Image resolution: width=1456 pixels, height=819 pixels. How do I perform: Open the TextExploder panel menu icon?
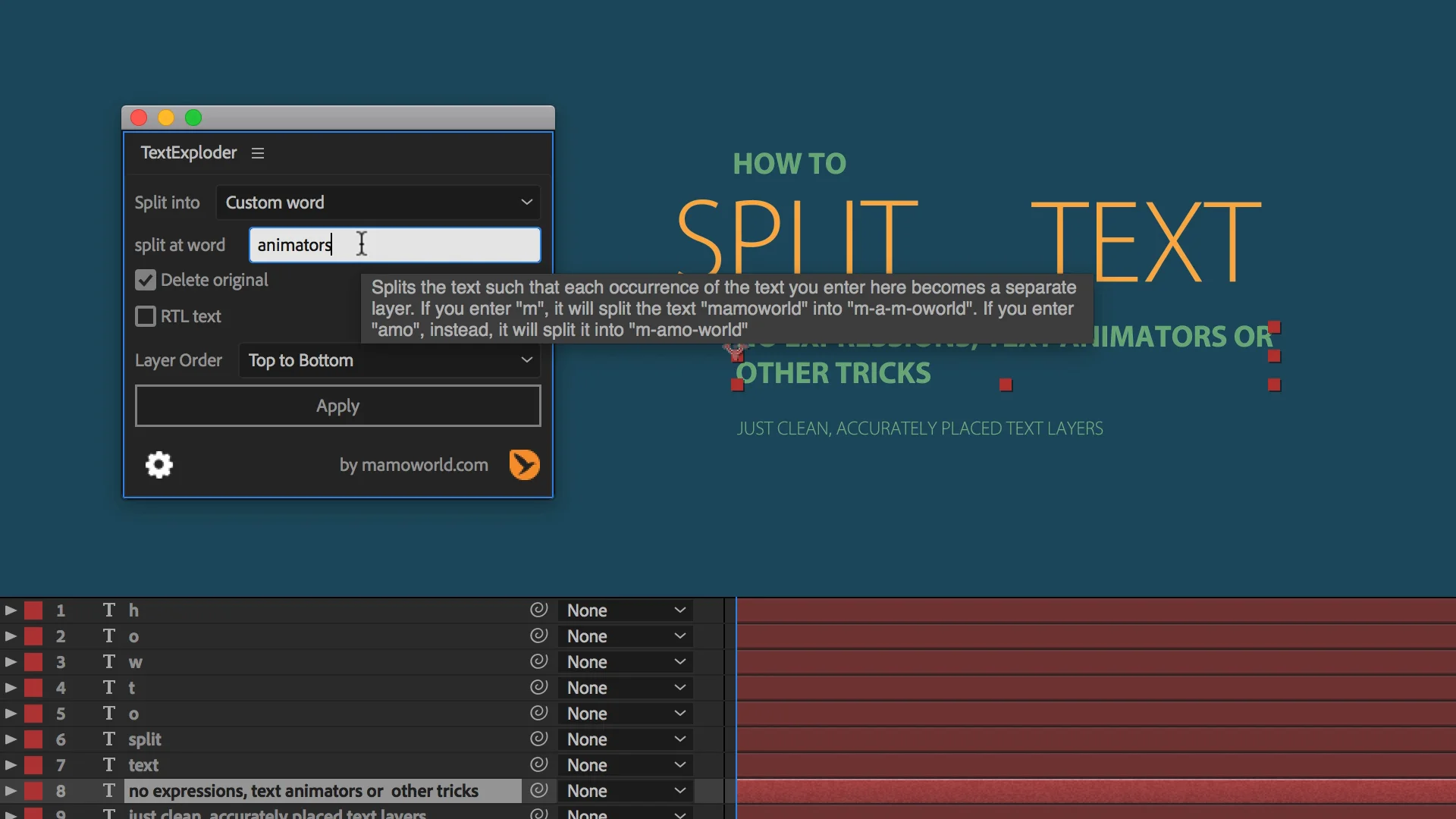pyautogui.click(x=258, y=153)
